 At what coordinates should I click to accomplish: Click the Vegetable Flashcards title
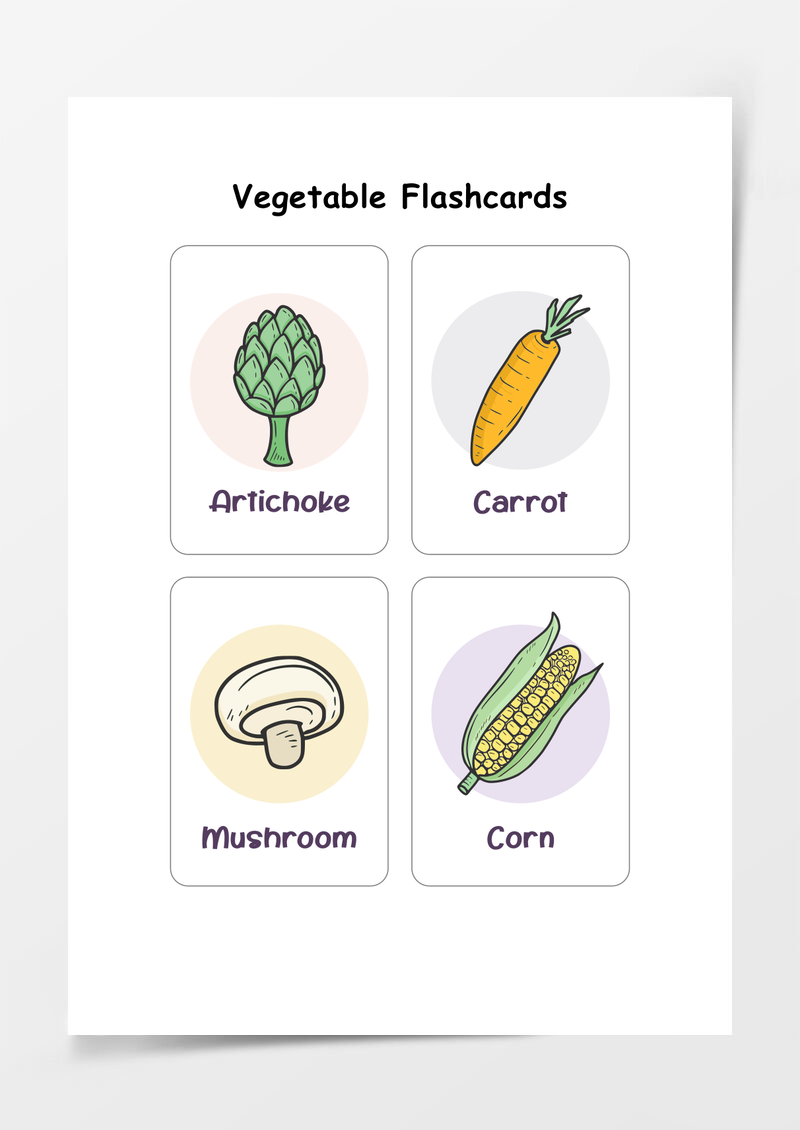tap(399, 197)
